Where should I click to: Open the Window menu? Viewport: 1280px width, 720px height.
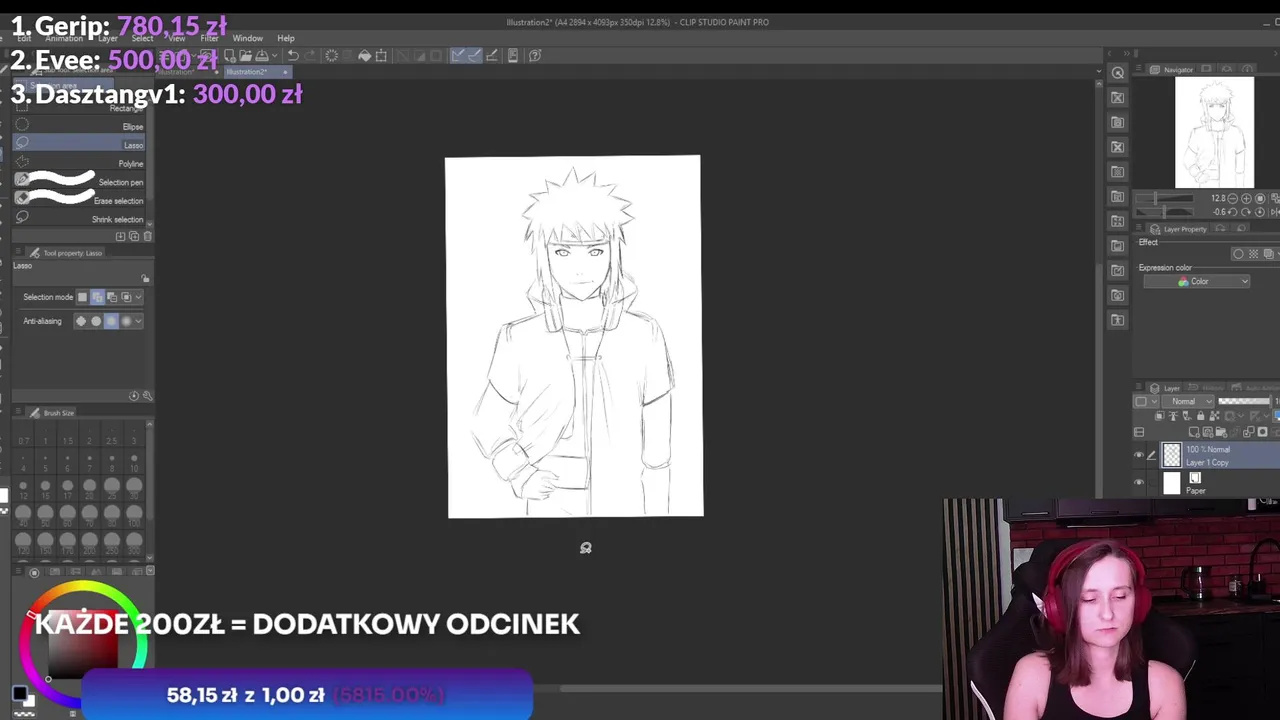pyautogui.click(x=248, y=38)
